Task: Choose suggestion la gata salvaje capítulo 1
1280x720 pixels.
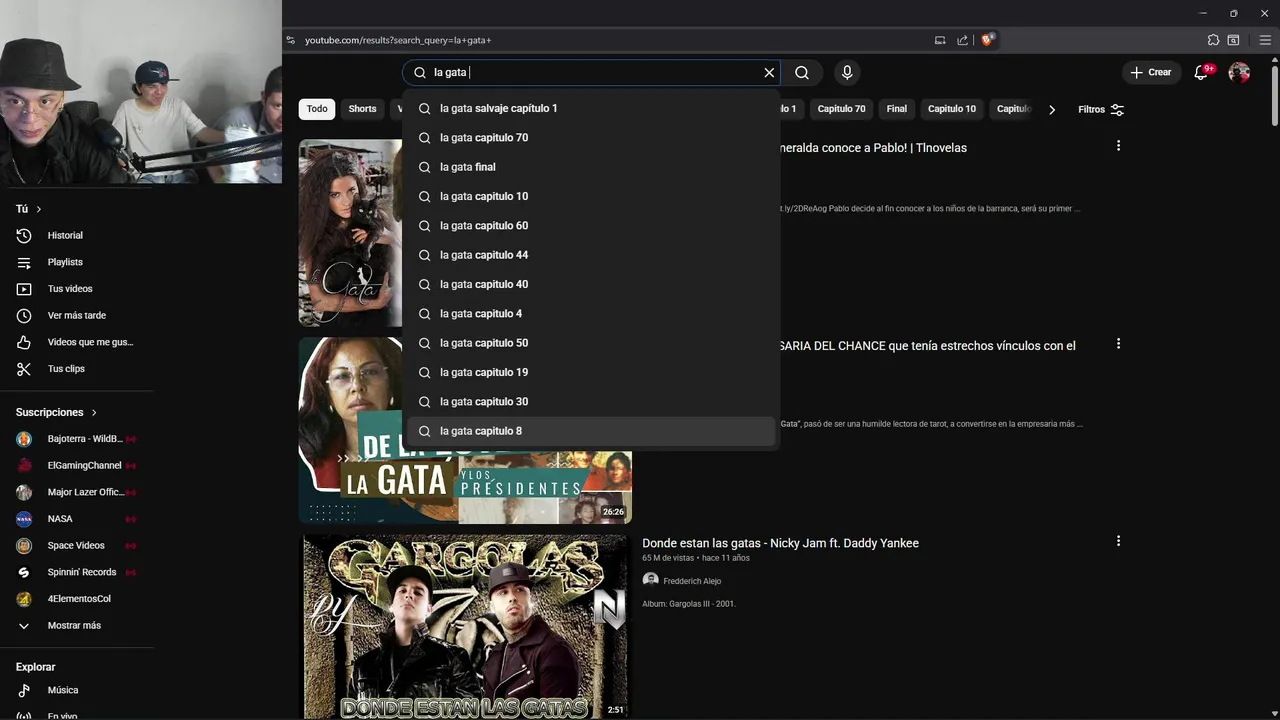Action: tap(590, 108)
